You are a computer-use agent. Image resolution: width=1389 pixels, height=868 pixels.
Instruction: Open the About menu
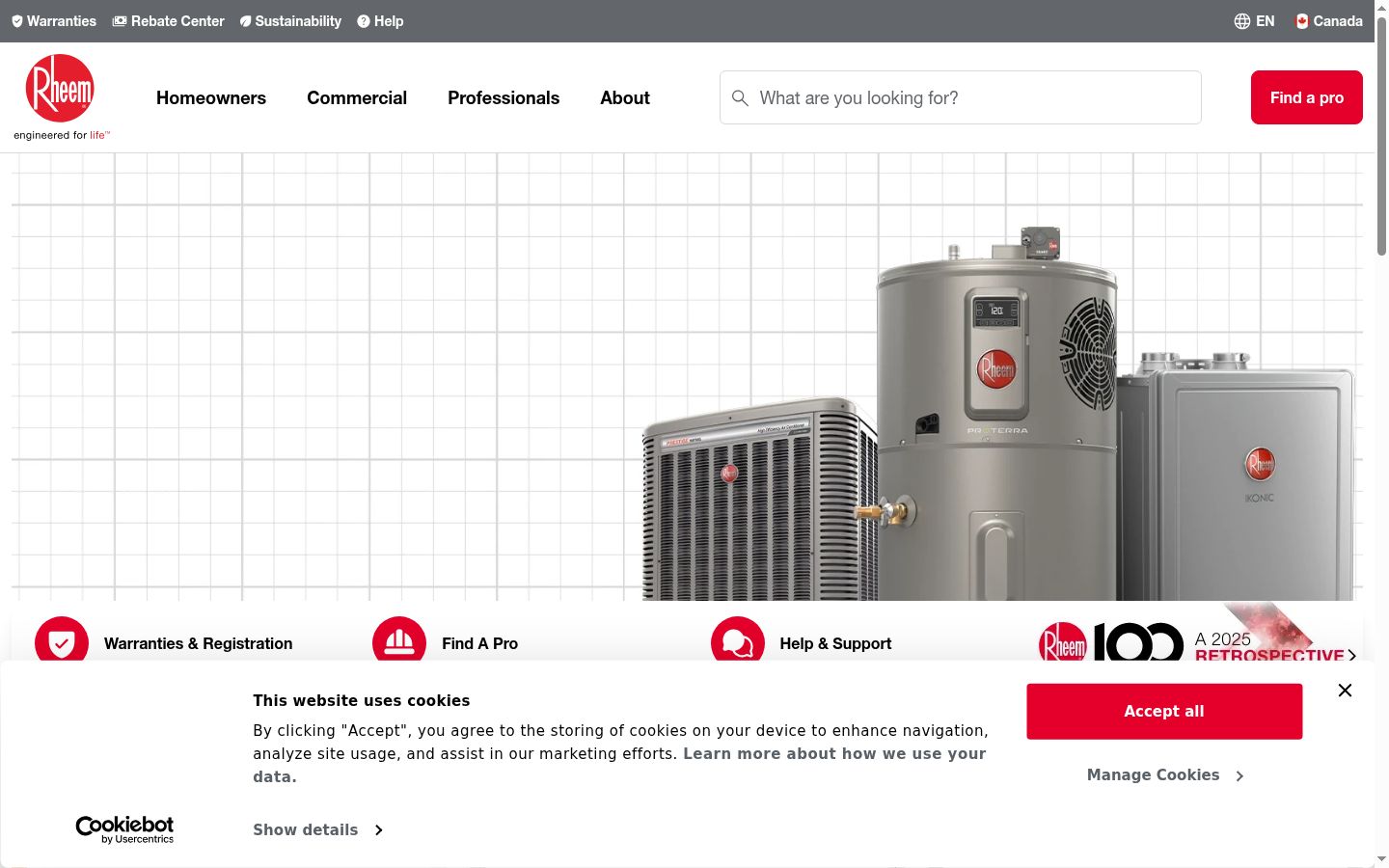pos(625,98)
